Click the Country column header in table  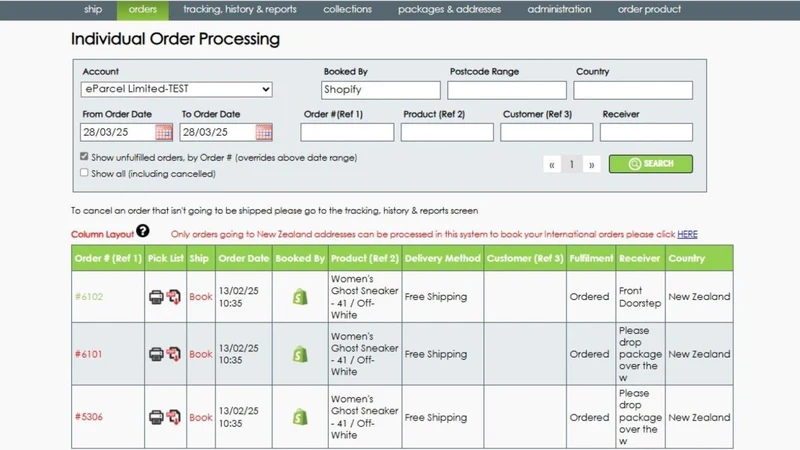coord(699,258)
